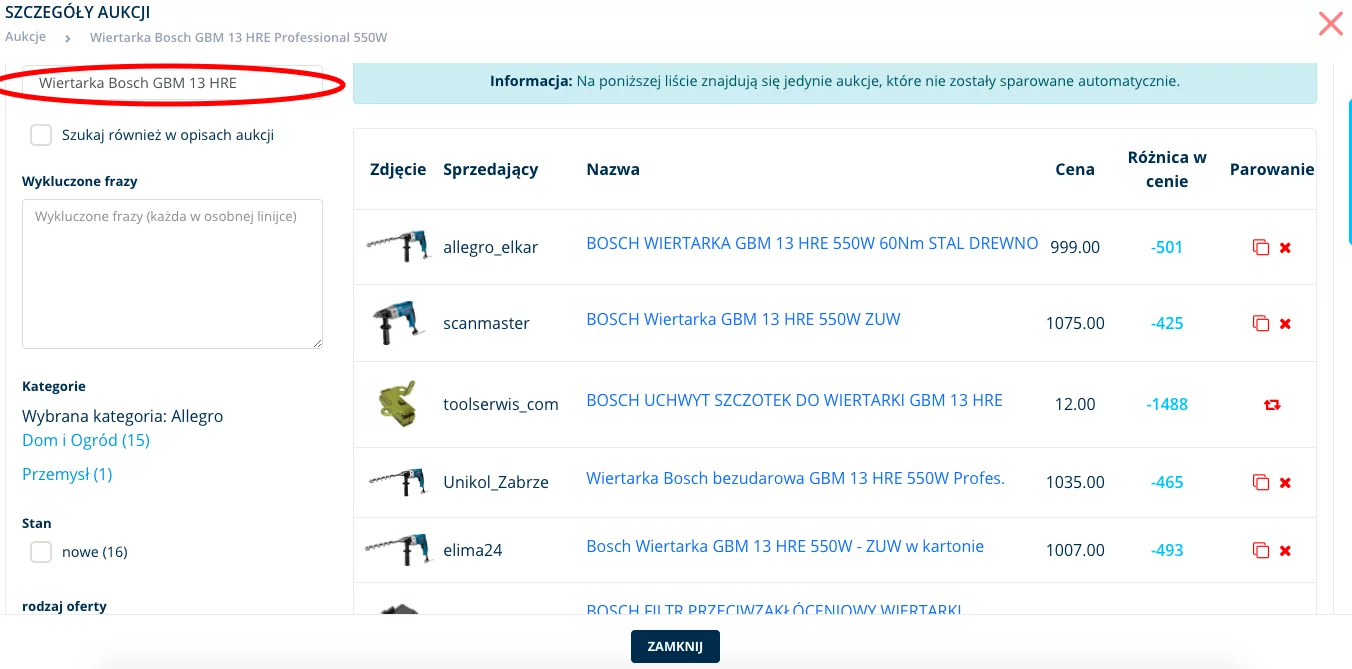Click the 'Wykluczone frazy' text area
1352x669 pixels.
click(x=172, y=274)
